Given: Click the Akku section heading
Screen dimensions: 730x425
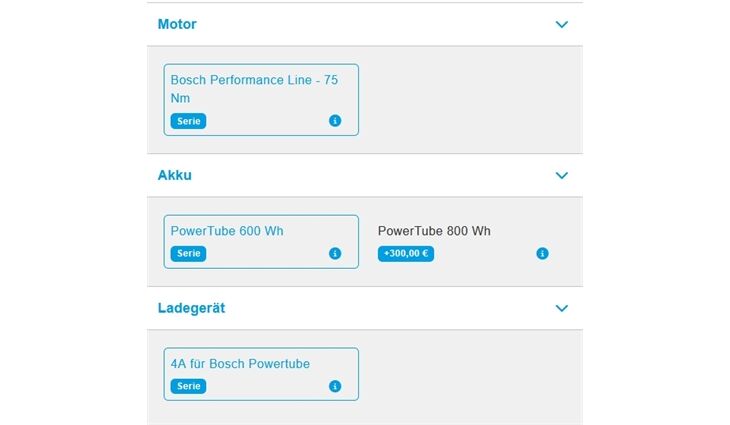Looking at the screenshot, I should (175, 175).
